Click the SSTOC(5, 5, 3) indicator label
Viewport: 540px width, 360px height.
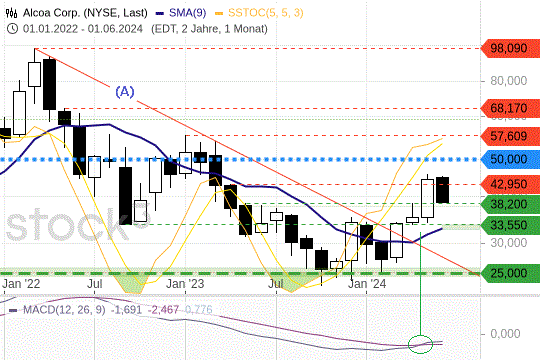point(266,13)
